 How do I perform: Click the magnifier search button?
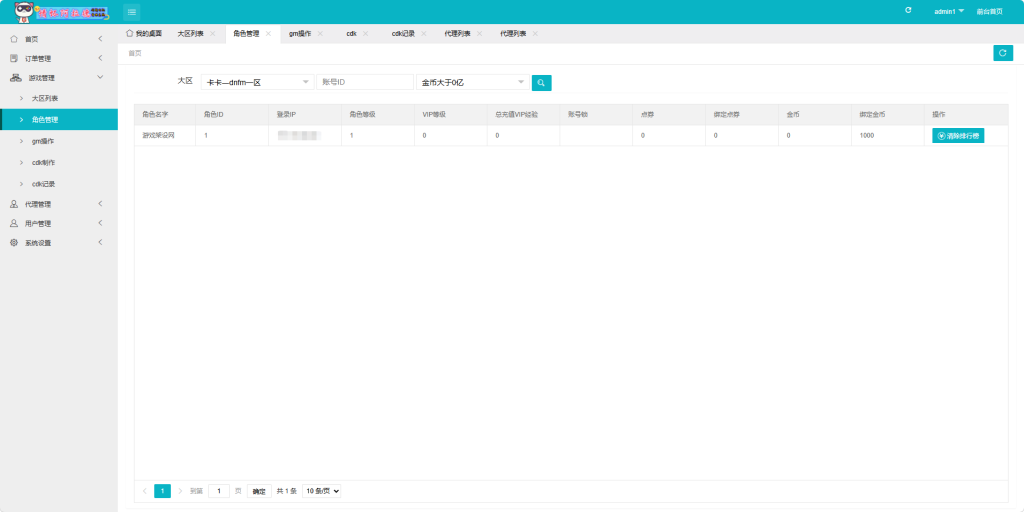pos(541,83)
